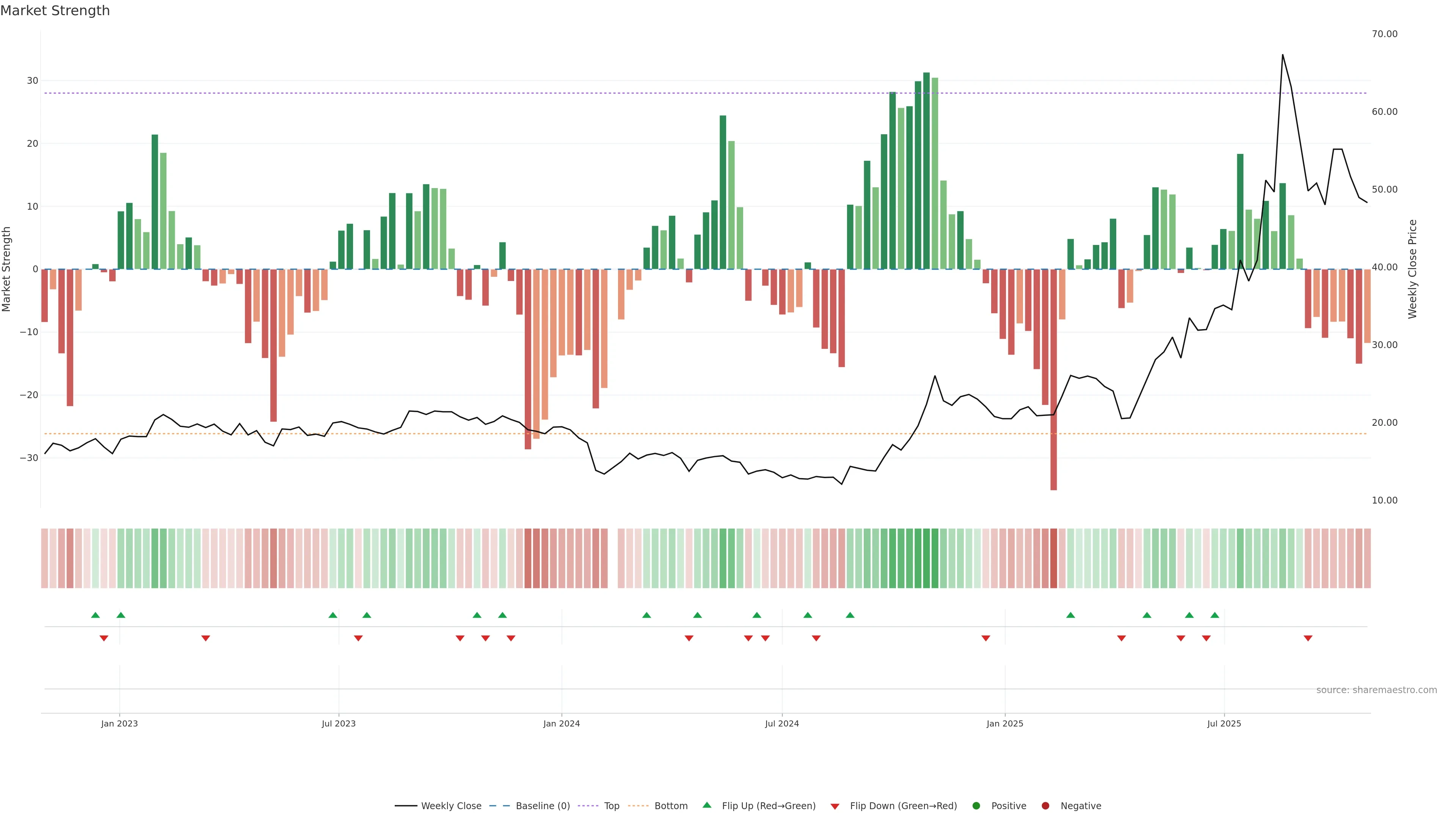This screenshot has width=1456, height=819.
Task: Click the dark red Negative circle icon
Action: [1045, 806]
